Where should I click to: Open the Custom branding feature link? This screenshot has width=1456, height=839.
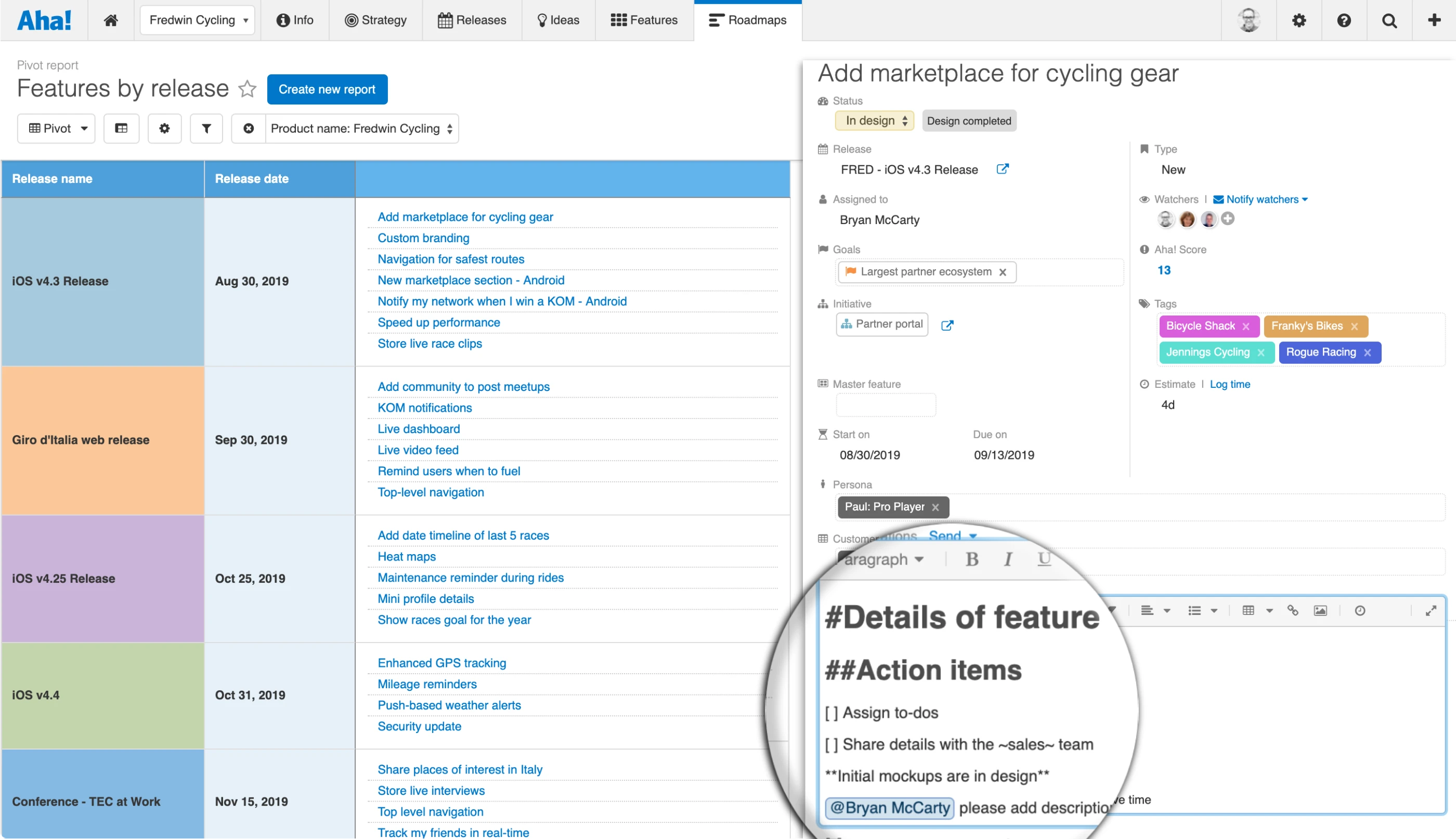pos(423,238)
